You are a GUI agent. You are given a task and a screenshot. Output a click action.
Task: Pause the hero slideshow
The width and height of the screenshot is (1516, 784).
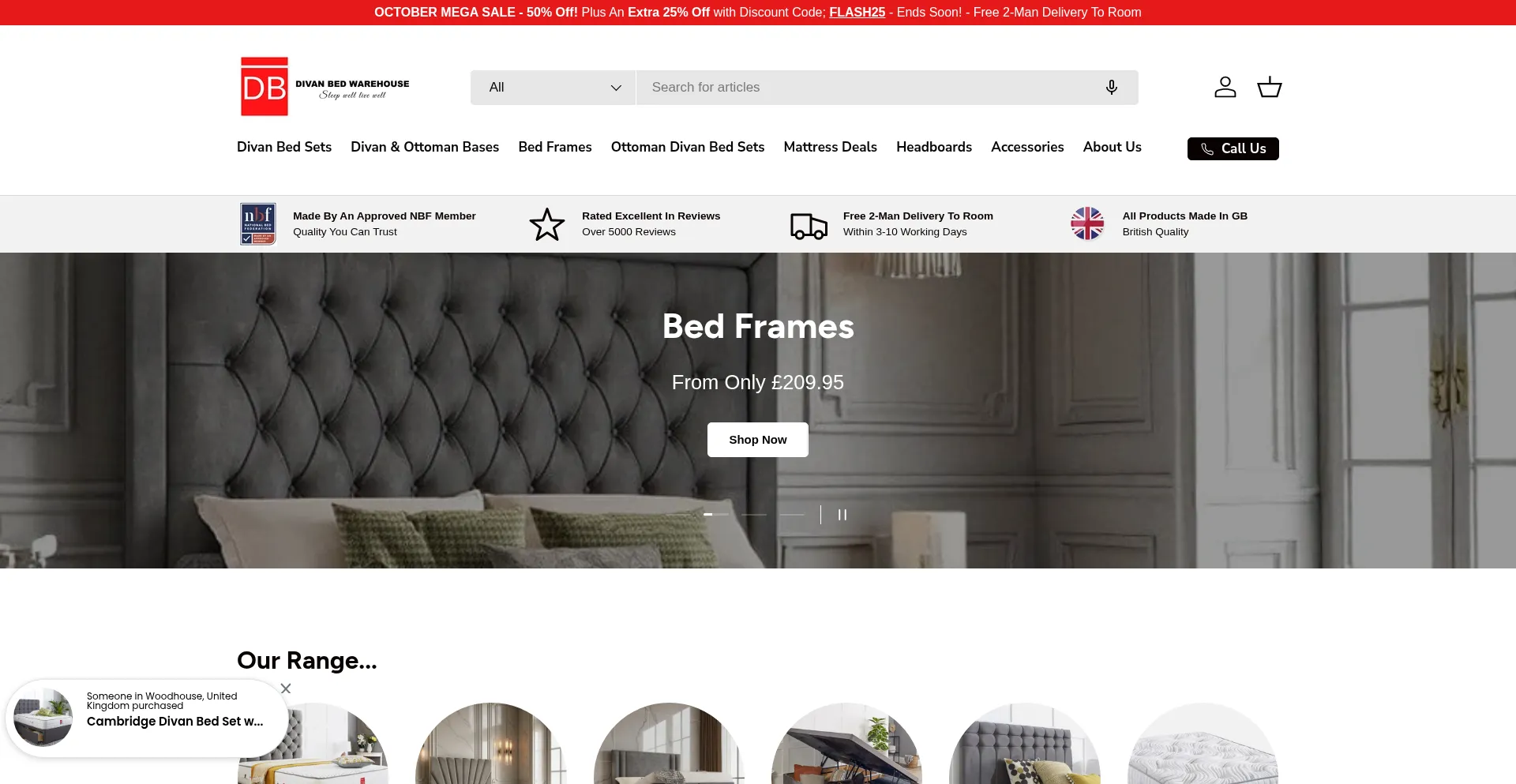(842, 515)
